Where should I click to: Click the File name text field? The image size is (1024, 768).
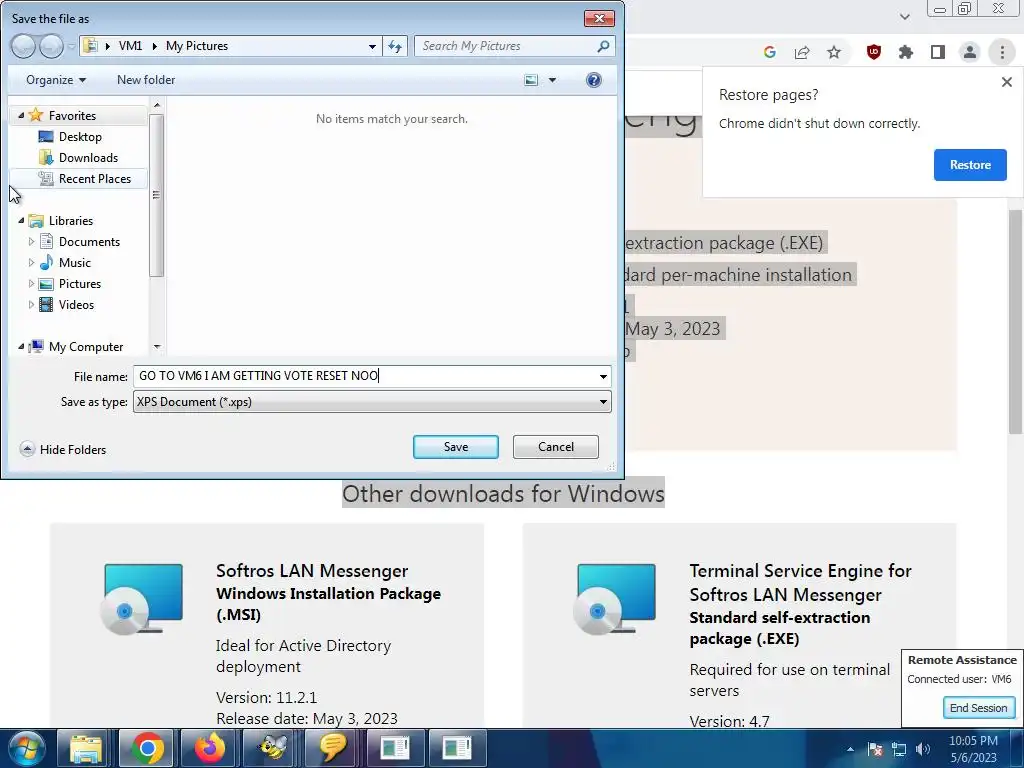pos(364,376)
